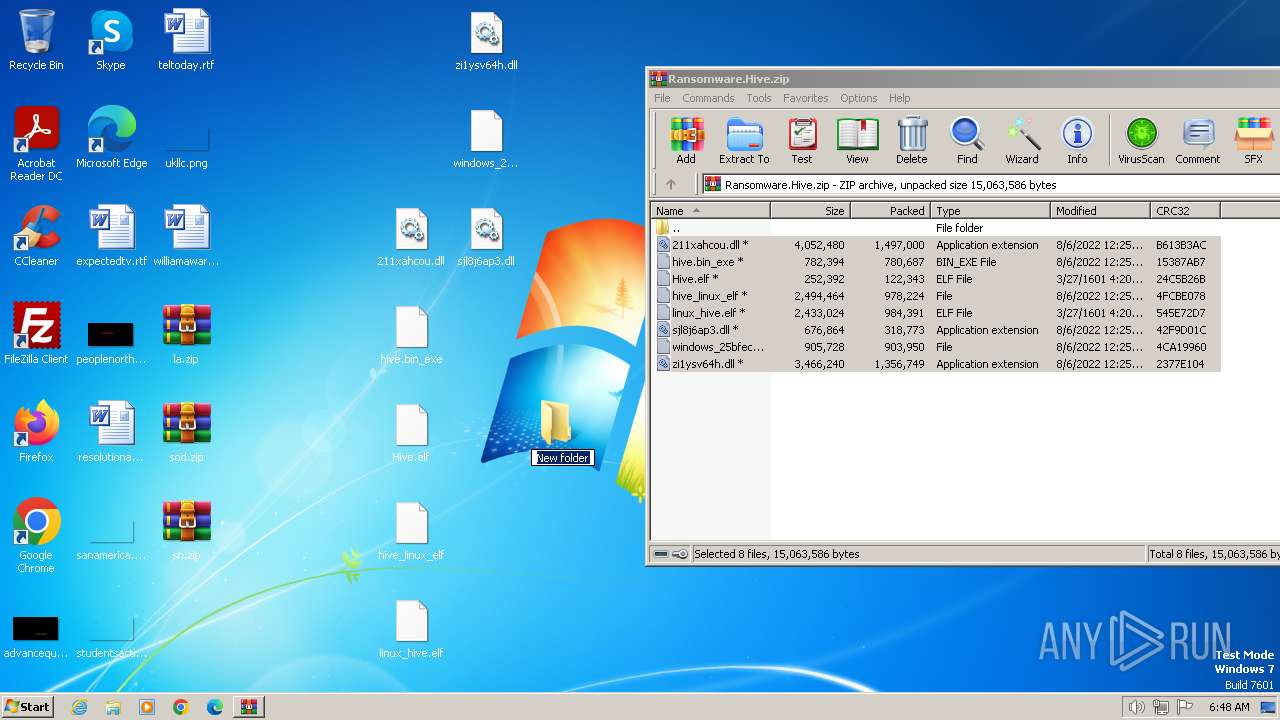Screen dimensions: 1280x720
Task: Open the View tool in WinRAR
Action: tap(857, 140)
